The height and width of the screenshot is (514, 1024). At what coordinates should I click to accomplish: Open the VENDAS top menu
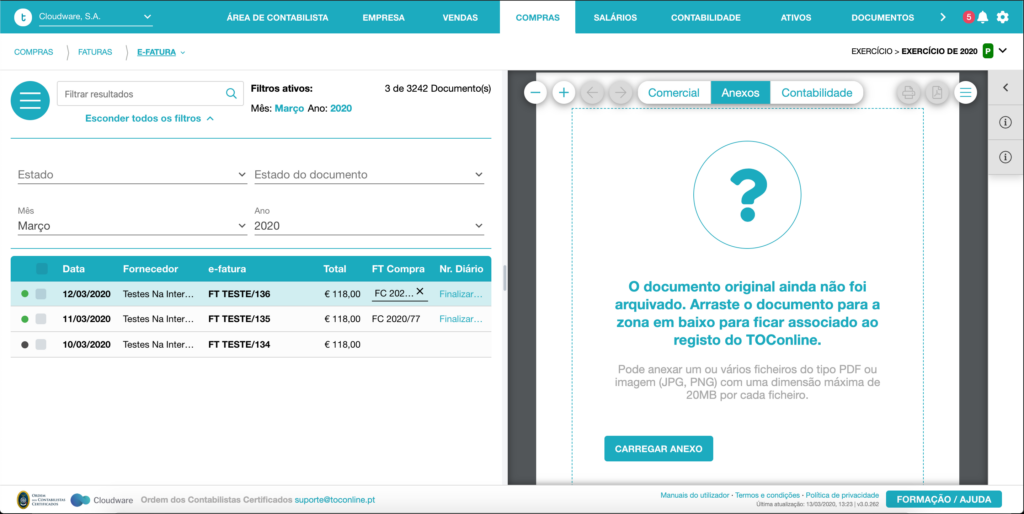click(x=460, y=18)
